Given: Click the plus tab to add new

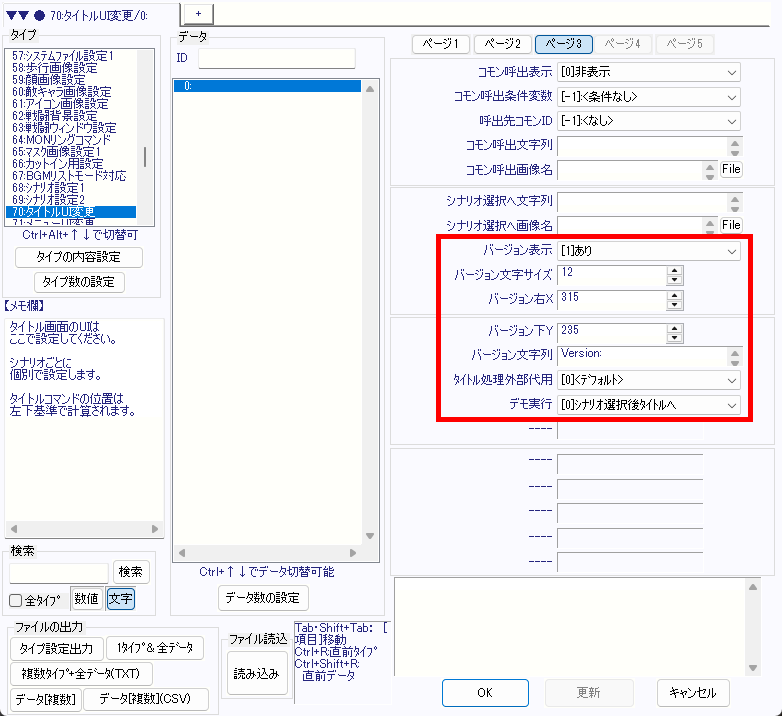Looking at the screenshot, I should 197,11.
